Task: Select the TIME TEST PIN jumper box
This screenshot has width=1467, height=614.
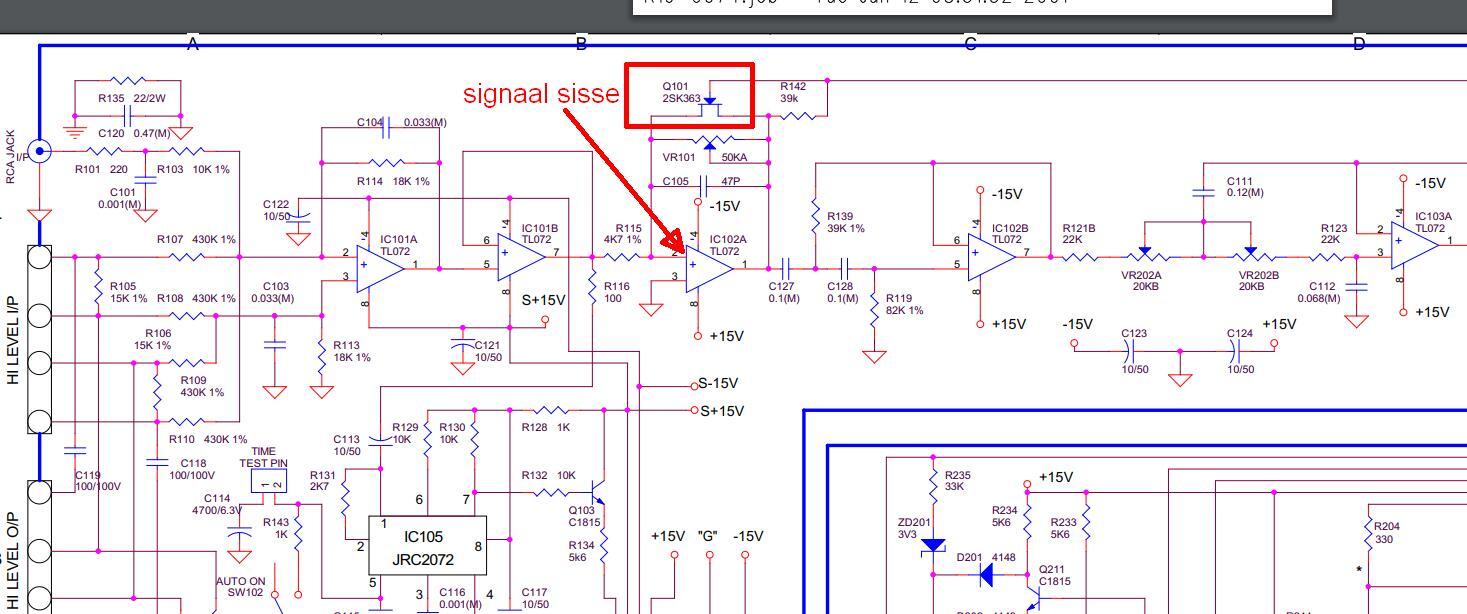Action: (x=270, y=484)
